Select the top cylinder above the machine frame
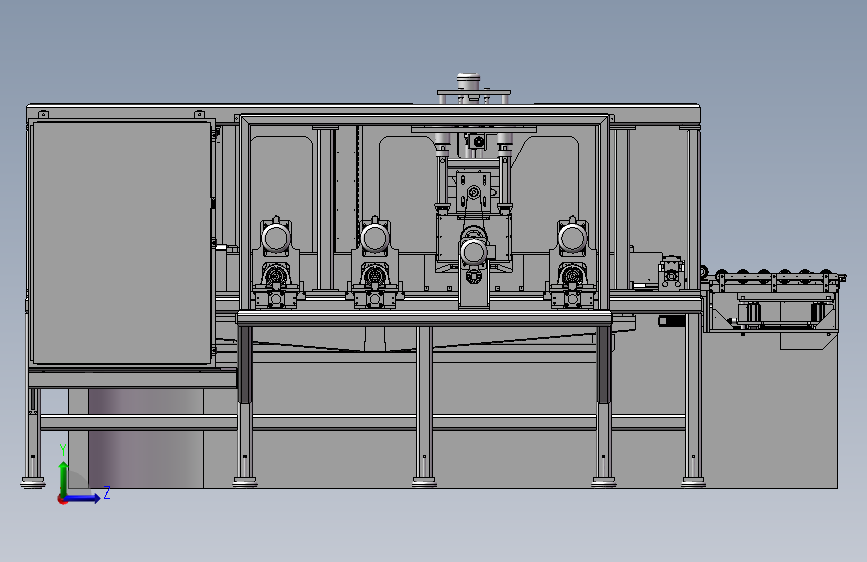Screen dimensions: 867x562 point(468,82)
